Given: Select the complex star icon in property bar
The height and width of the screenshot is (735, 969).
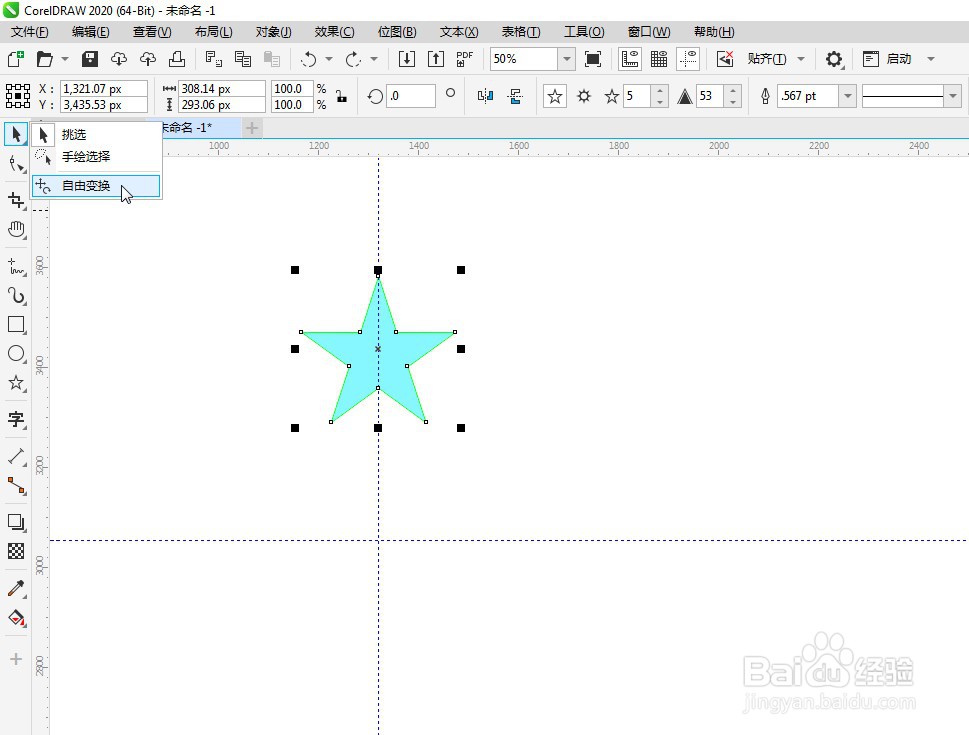Looking at the screenshot, I should click(x=584, y=96).
